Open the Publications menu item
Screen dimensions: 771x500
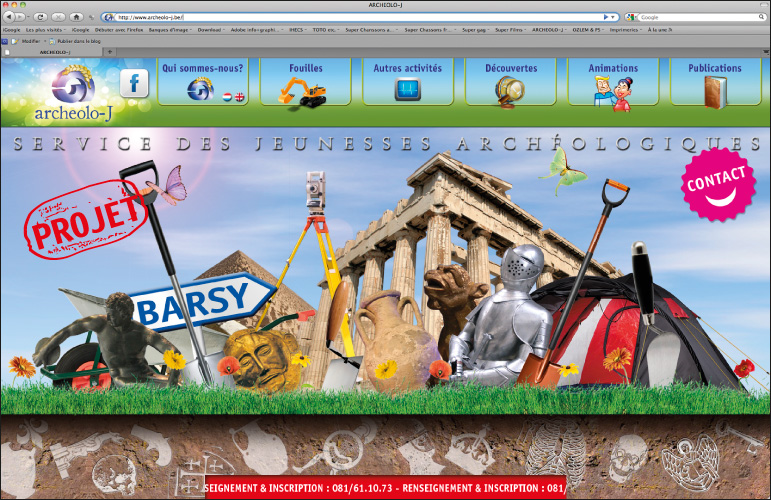pyautogui.click(x=715, y=68)
